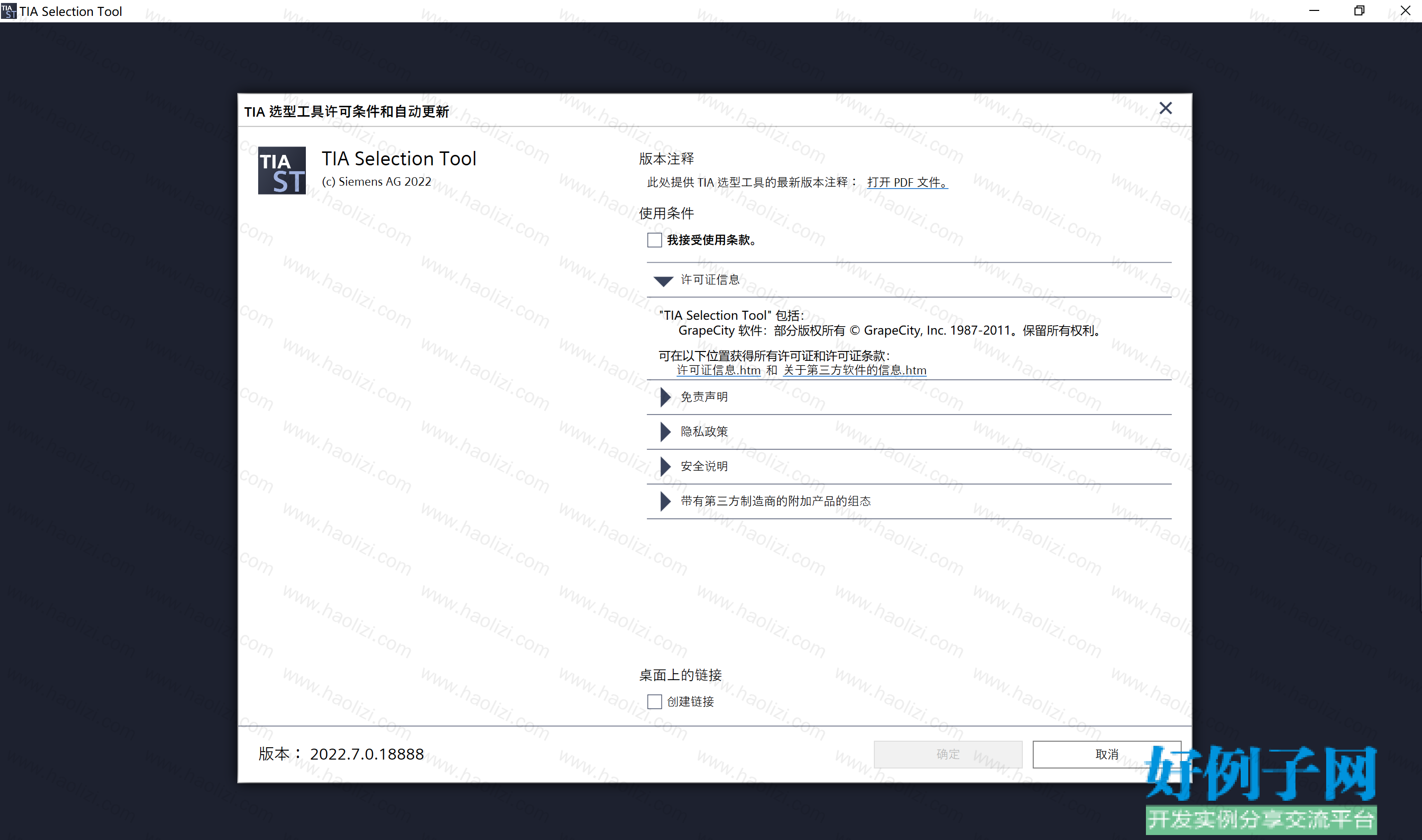
Task: Click the 取消 button
Action: pyautogui.click(x=1107, y=754)
